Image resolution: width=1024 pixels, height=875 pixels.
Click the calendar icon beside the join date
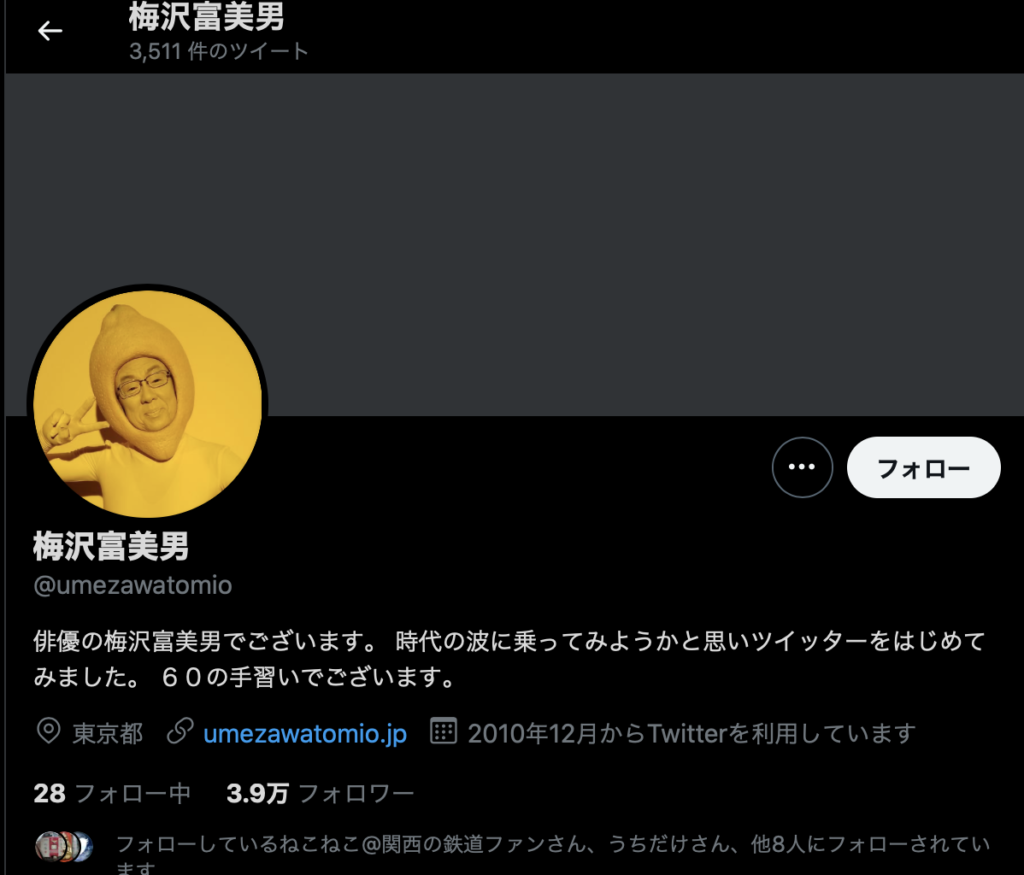(x=443, y=731)
